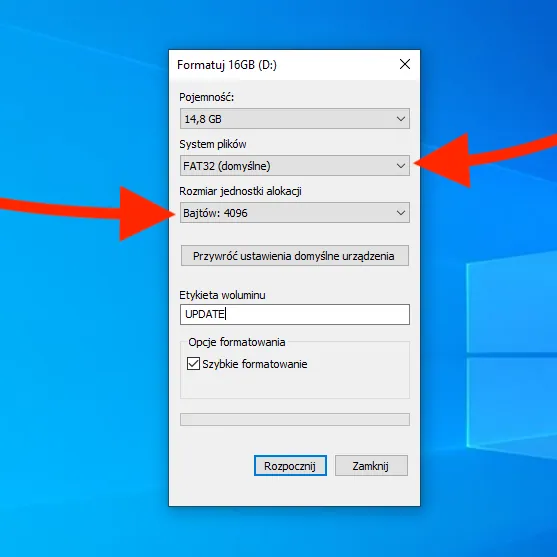Click into the Etykieta woluminu field
The image size is (557, 557).
(x=294, y=314)
